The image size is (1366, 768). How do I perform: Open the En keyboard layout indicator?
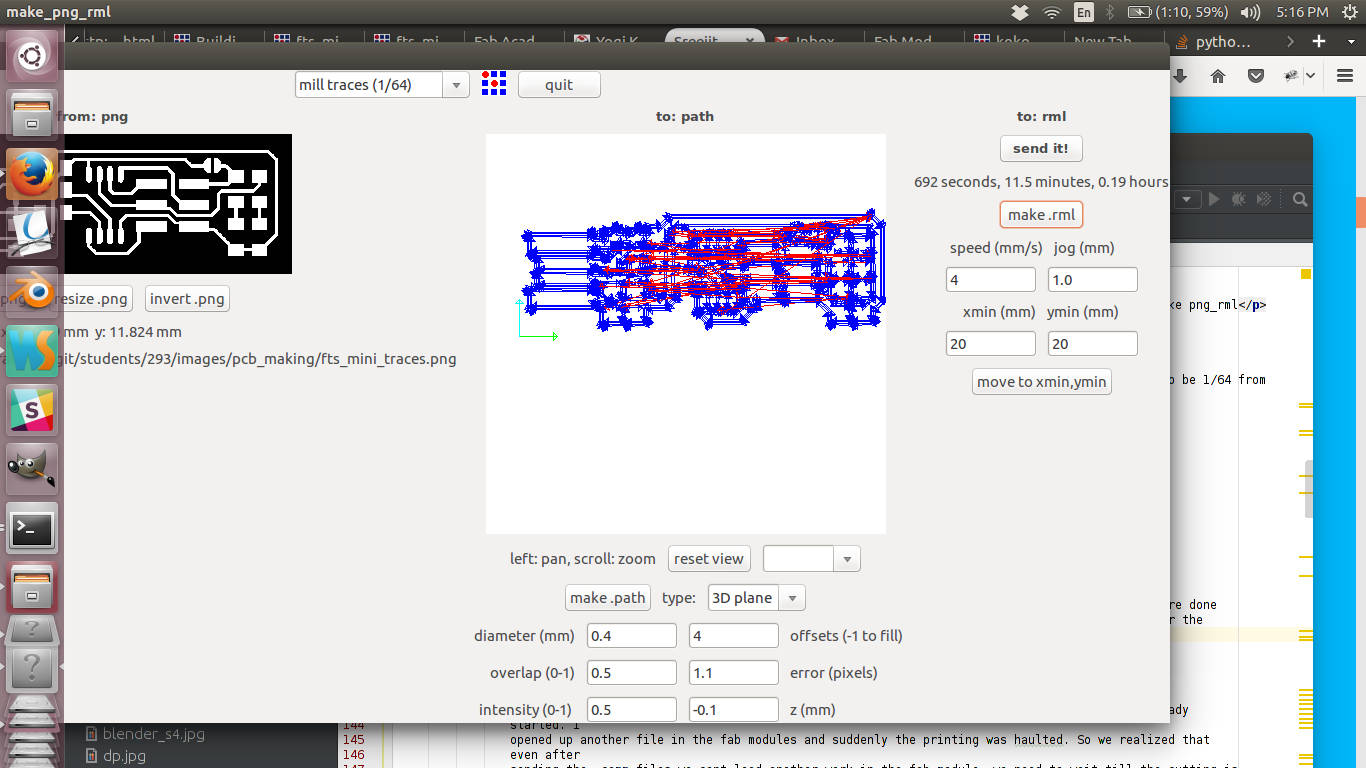point(1084,12)
